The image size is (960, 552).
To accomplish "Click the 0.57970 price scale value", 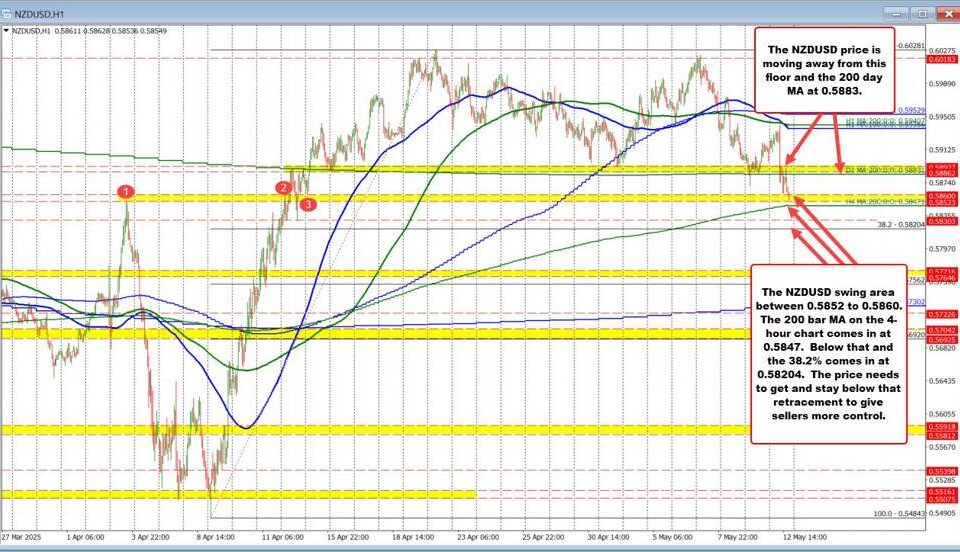I will pyautogui.click(x=942, y=249).
